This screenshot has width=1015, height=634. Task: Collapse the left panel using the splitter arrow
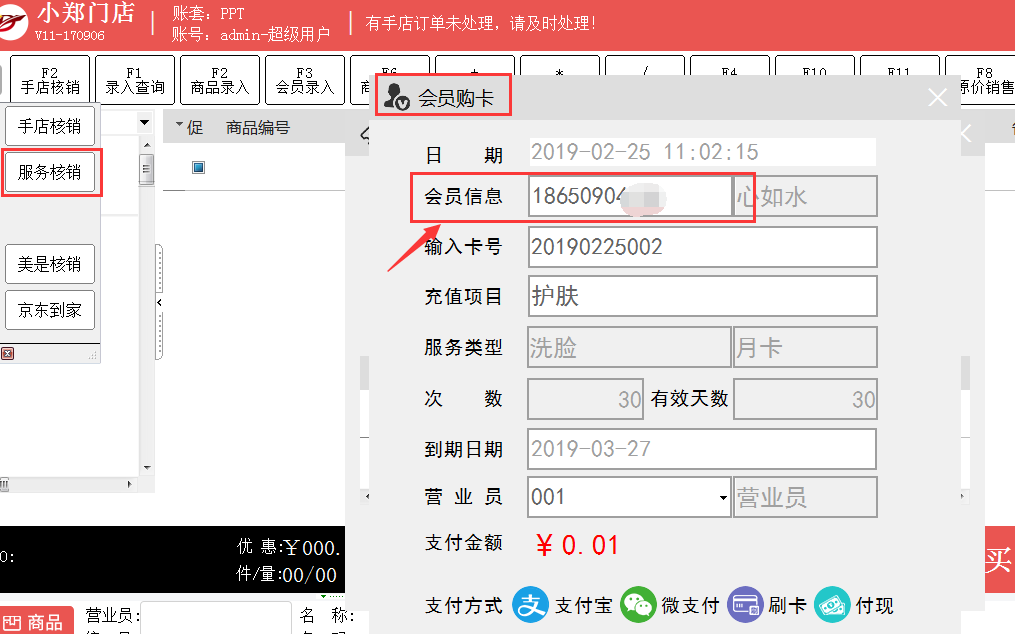pos(159,302)
